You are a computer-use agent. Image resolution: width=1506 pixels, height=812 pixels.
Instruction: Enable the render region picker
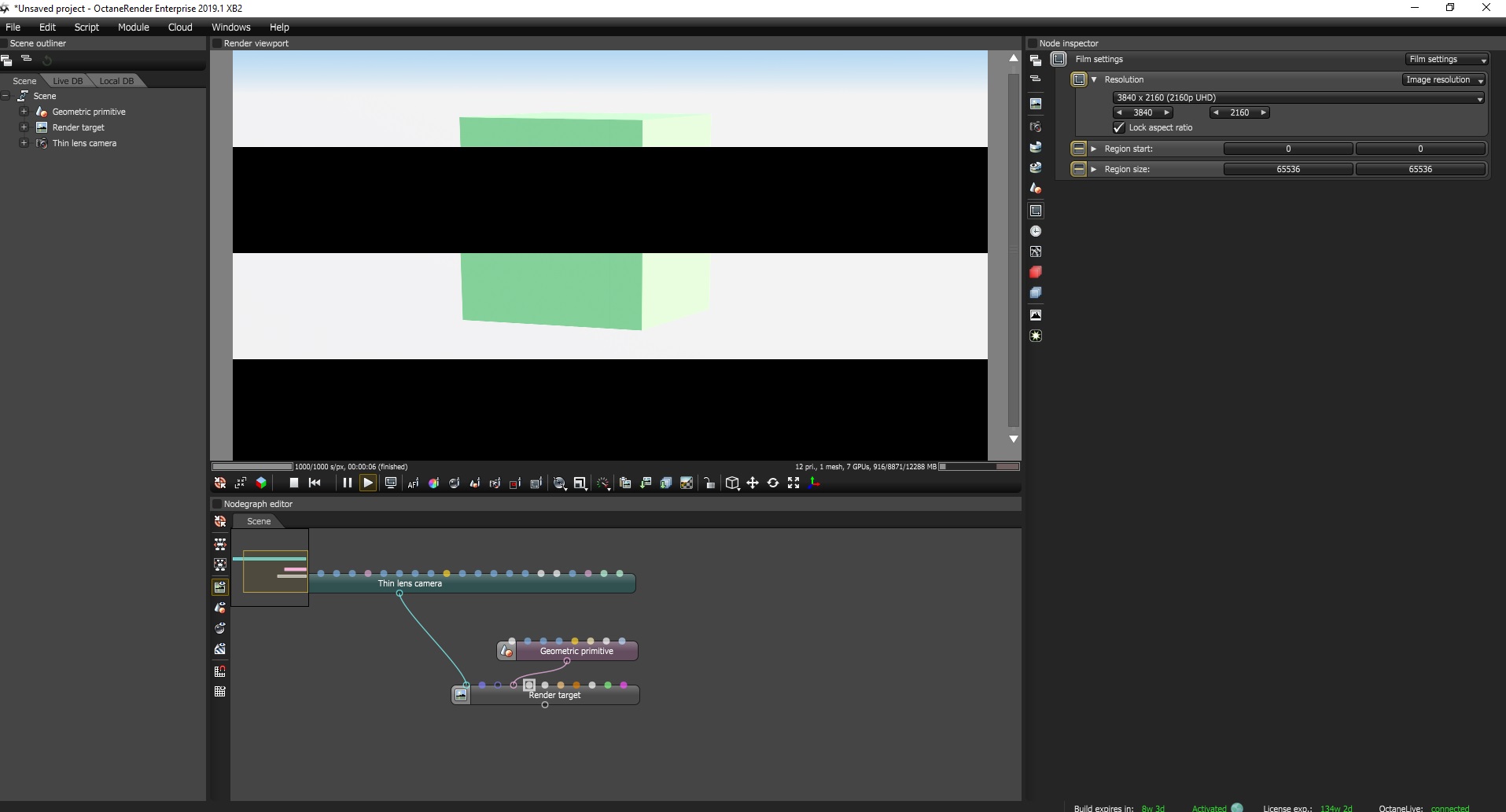(x=515, y=483)
